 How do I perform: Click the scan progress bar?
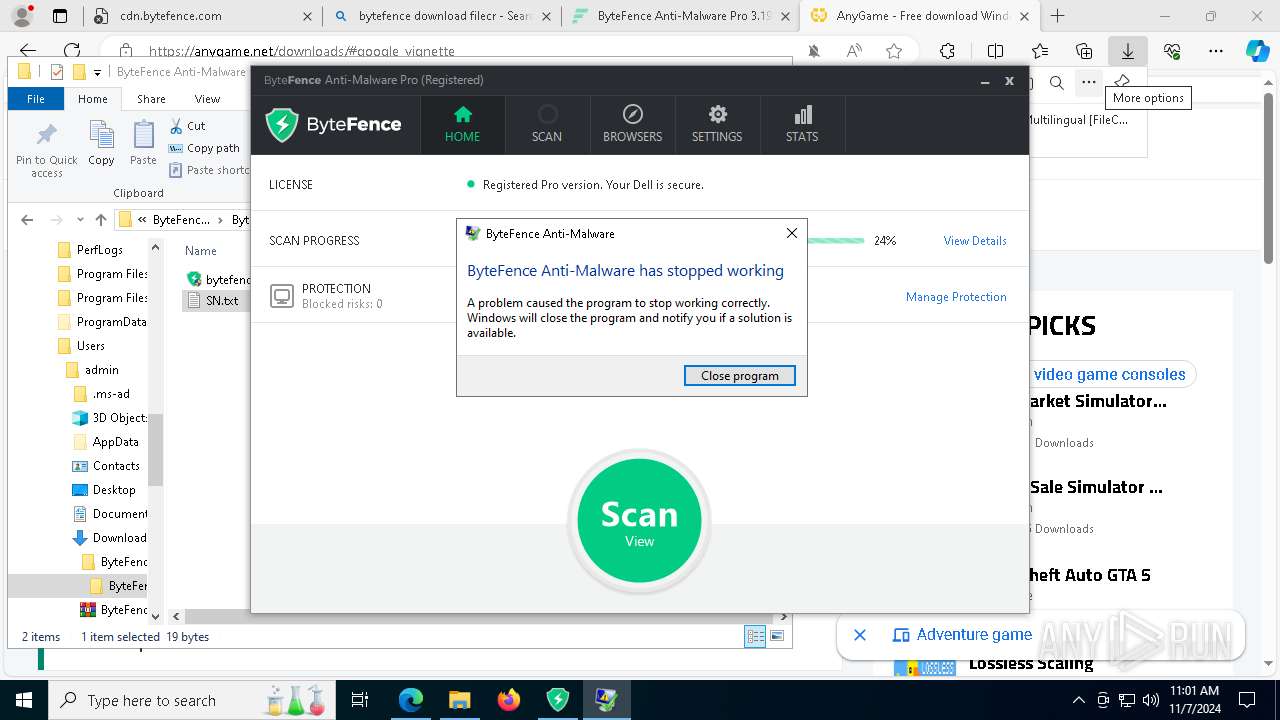[x=835, y=241]
